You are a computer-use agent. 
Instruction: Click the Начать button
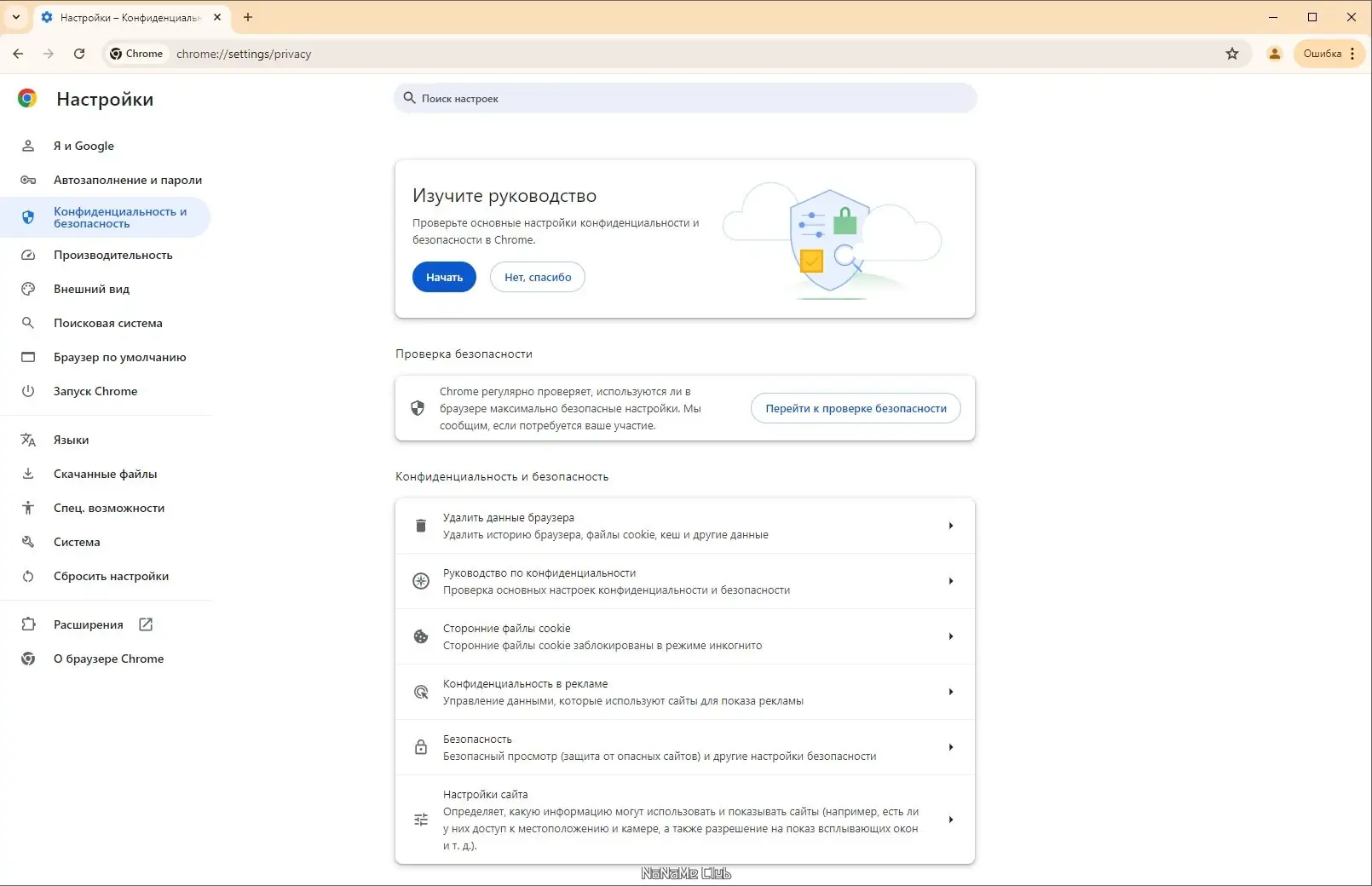443,277
